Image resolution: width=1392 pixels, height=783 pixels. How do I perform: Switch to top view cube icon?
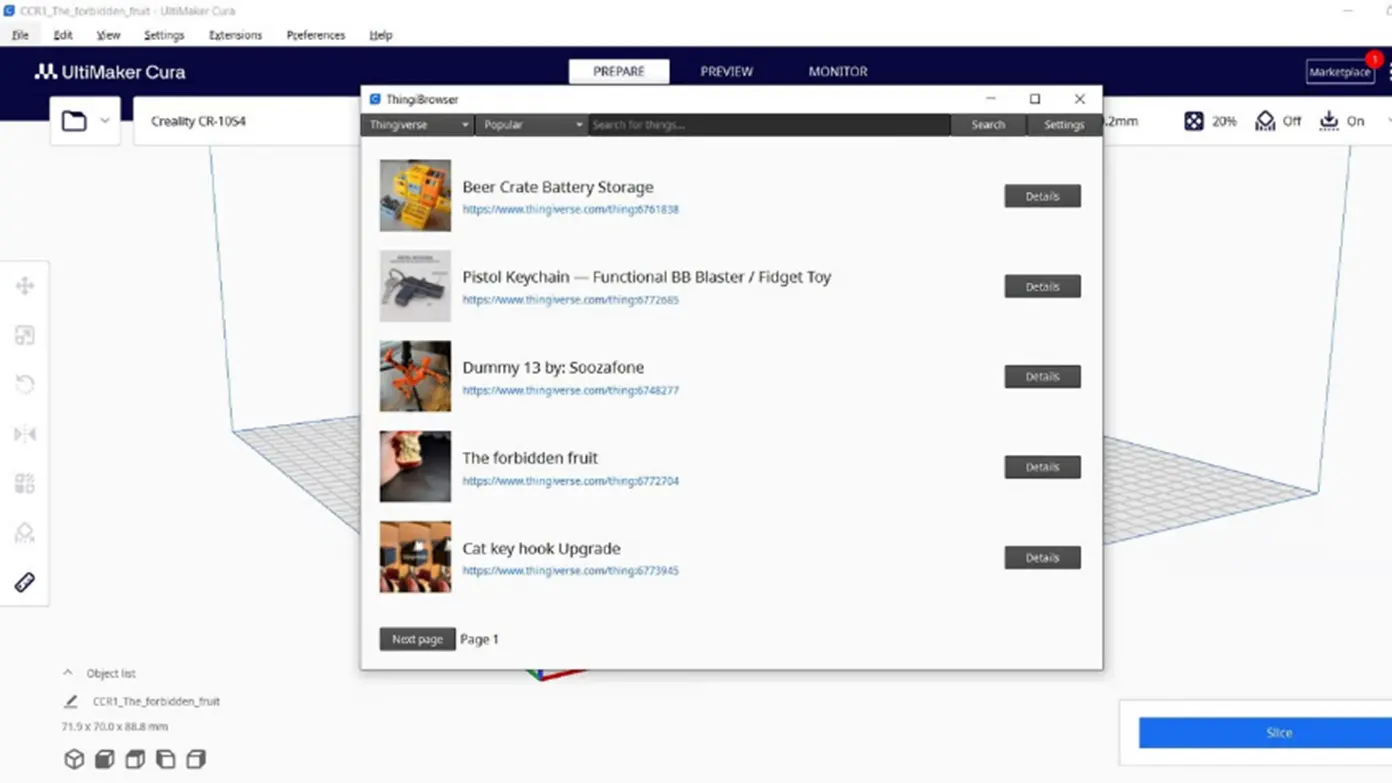[135, 759]
